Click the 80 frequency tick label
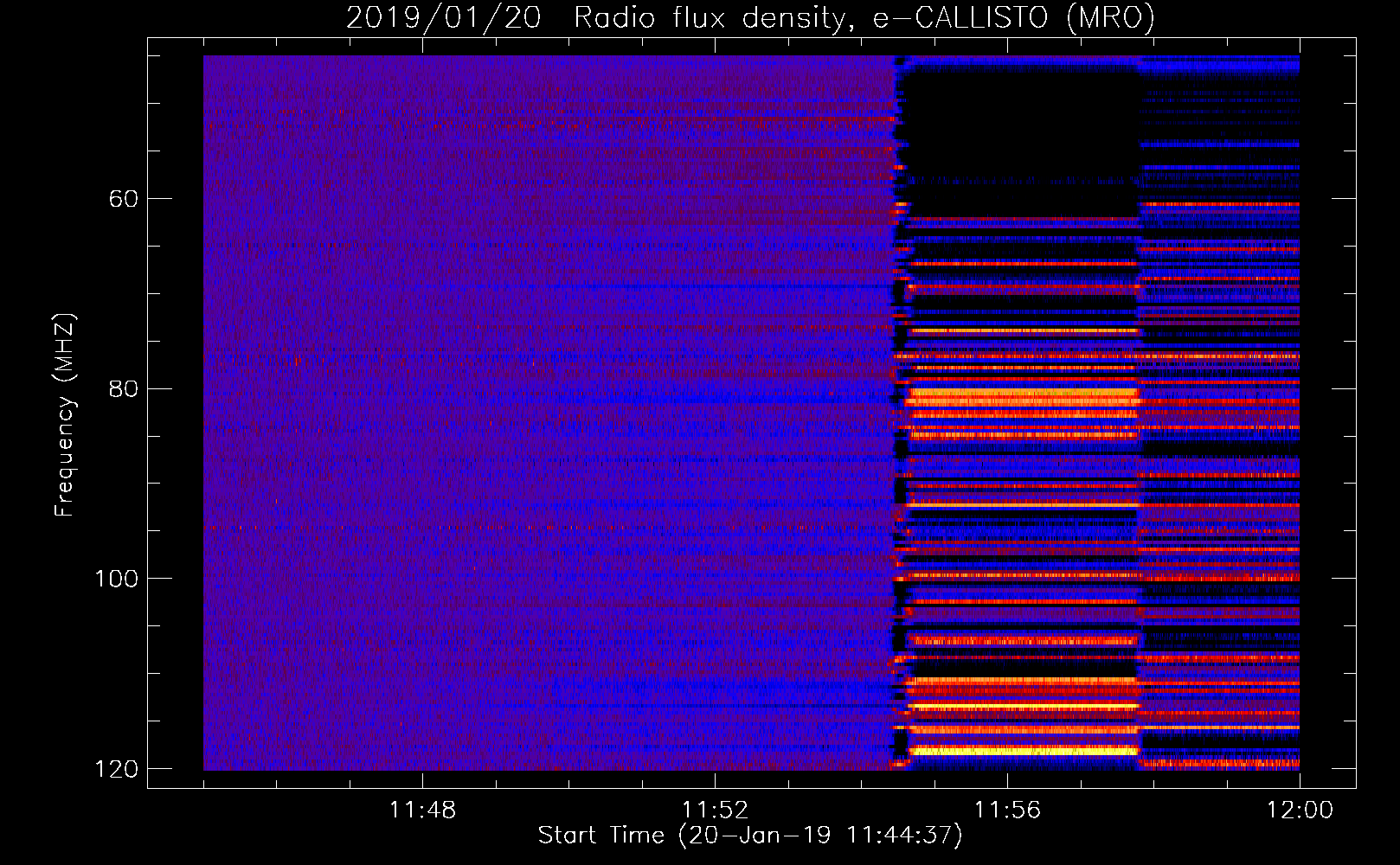1400x865 pixels. (x=124, y=388)
